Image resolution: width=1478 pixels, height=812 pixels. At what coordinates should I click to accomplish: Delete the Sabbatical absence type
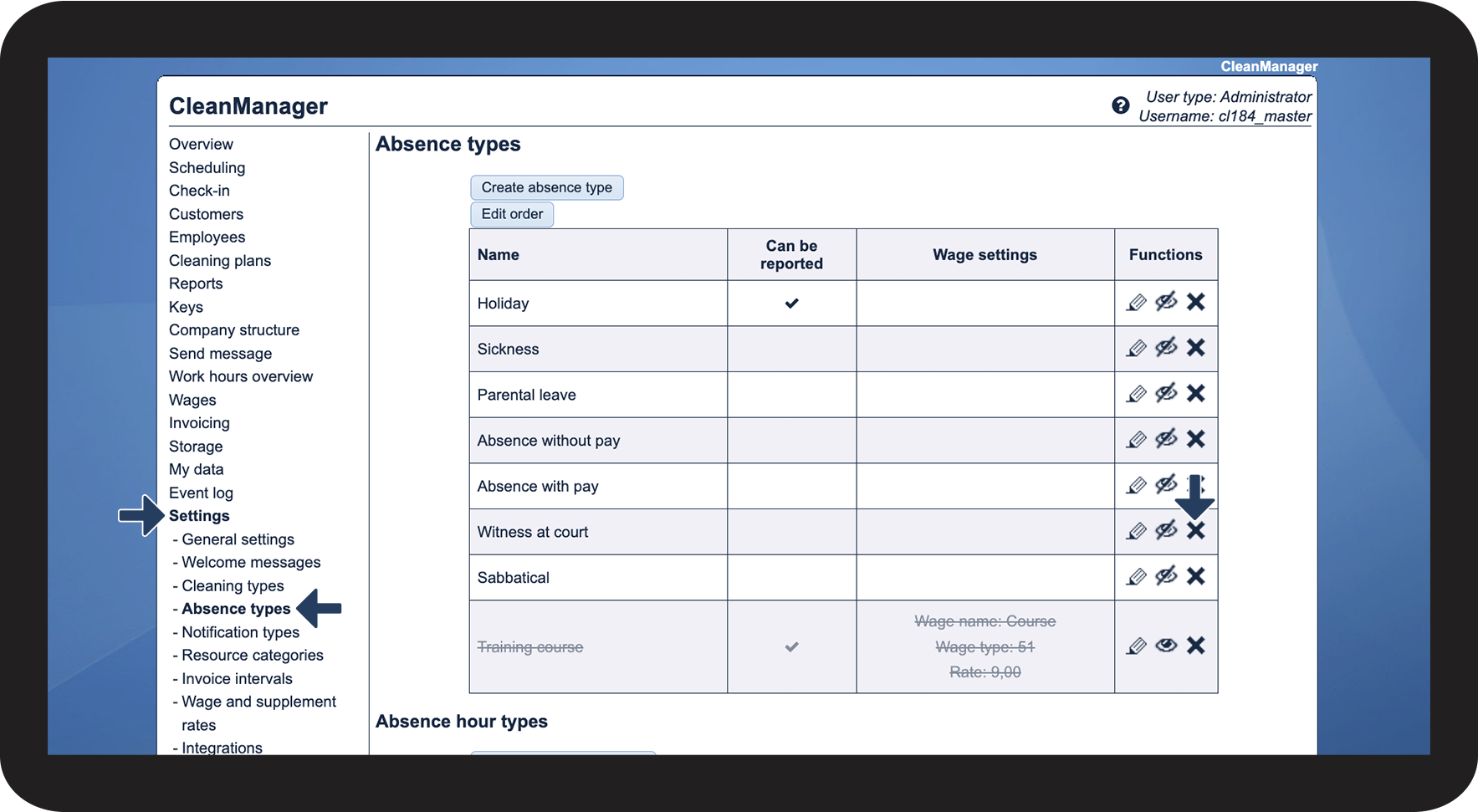pyautogui.click(x=1196, y=576)
